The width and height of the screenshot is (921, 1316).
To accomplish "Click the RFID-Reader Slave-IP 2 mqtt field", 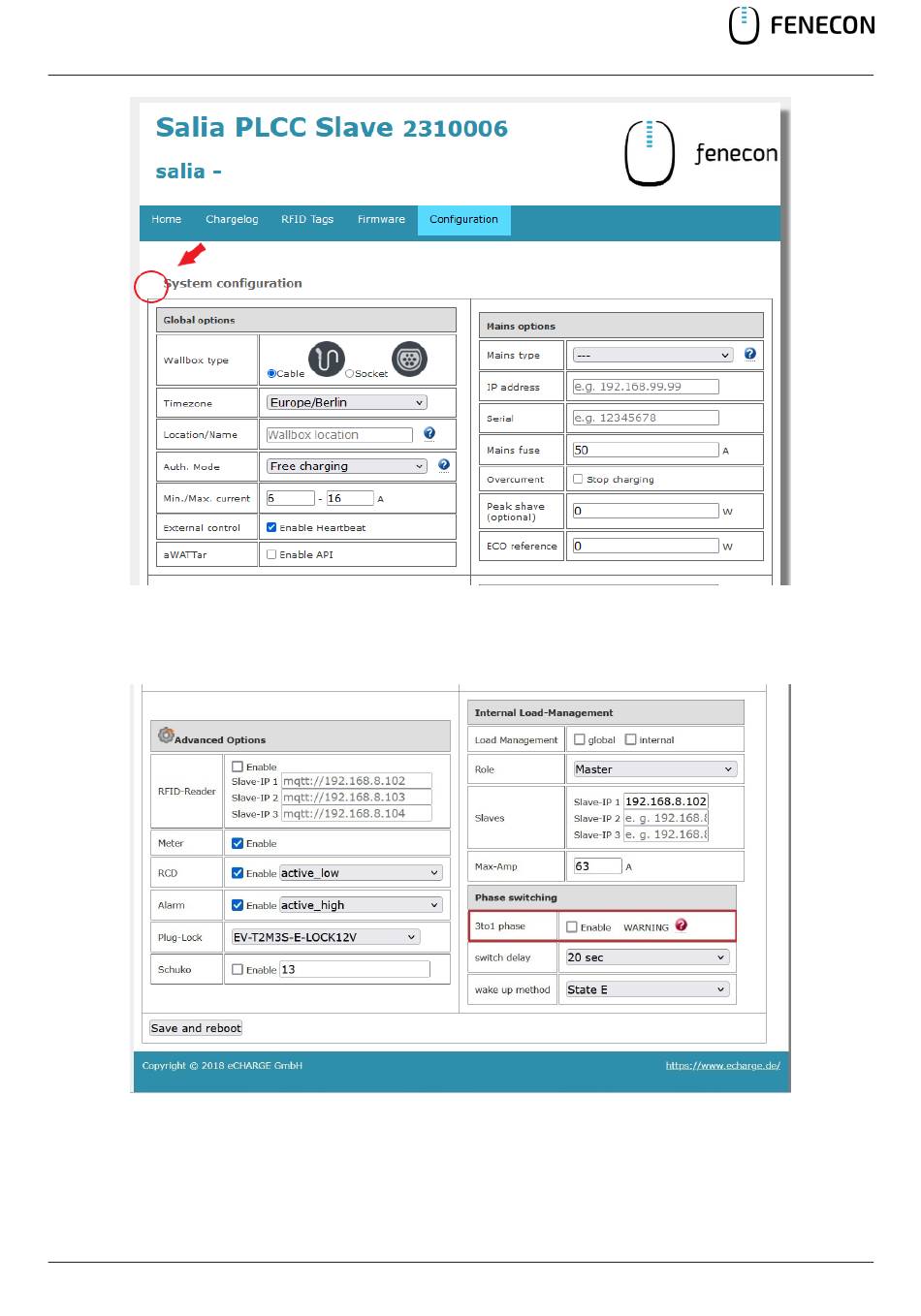I will click(357, 798).
